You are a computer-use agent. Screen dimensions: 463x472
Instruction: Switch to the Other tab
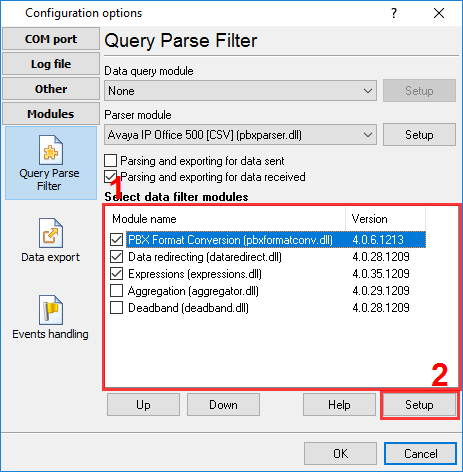(x=51, y=89)
